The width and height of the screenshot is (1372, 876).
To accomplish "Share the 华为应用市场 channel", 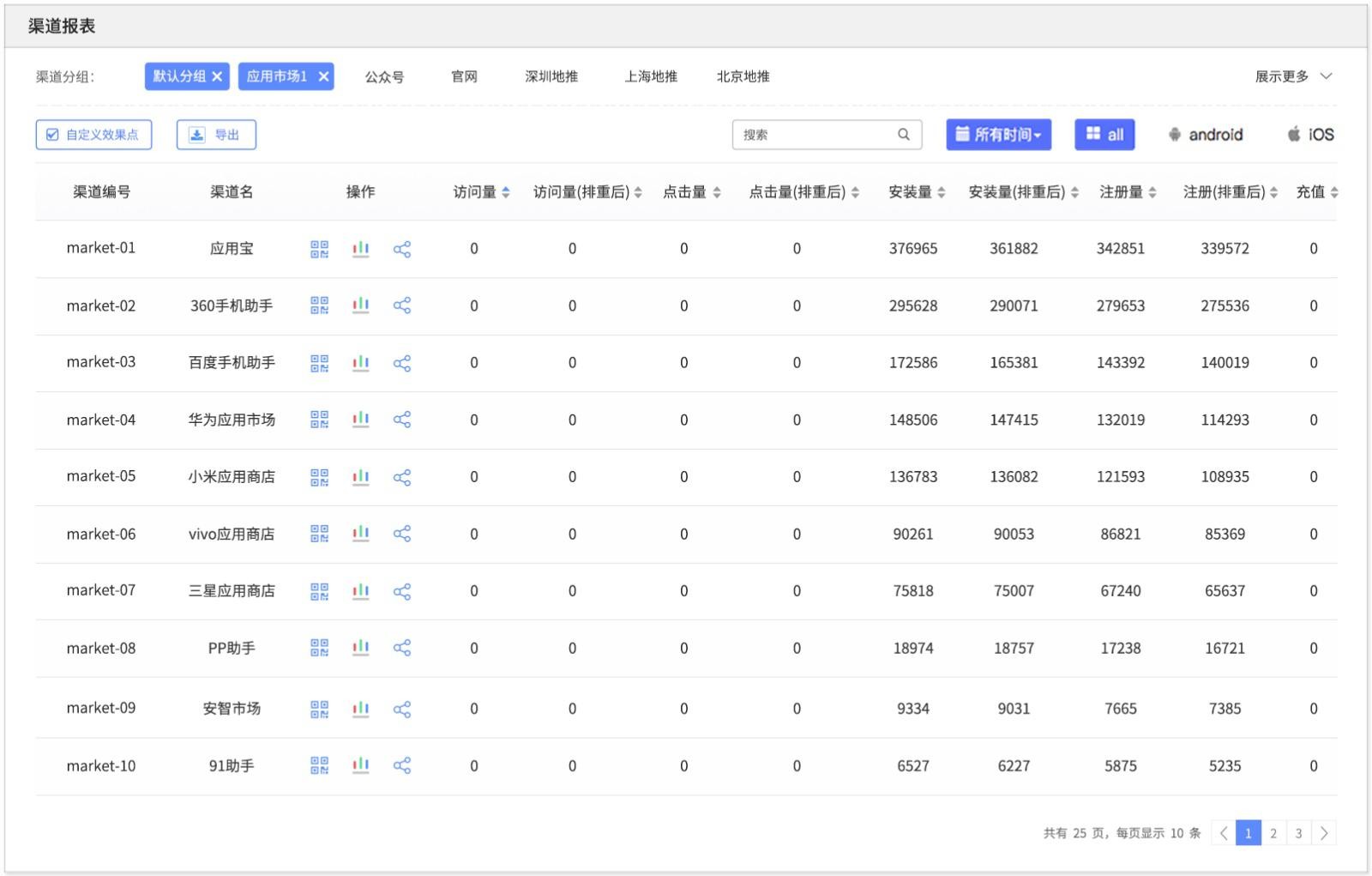I will [402, 420].
